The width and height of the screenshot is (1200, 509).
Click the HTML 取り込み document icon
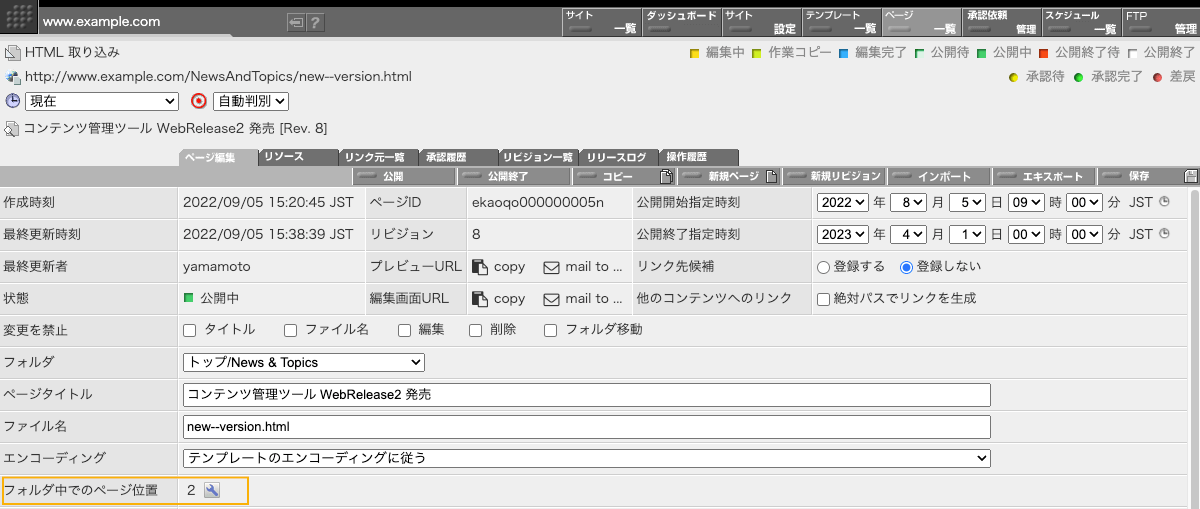(x=12, y=52)
